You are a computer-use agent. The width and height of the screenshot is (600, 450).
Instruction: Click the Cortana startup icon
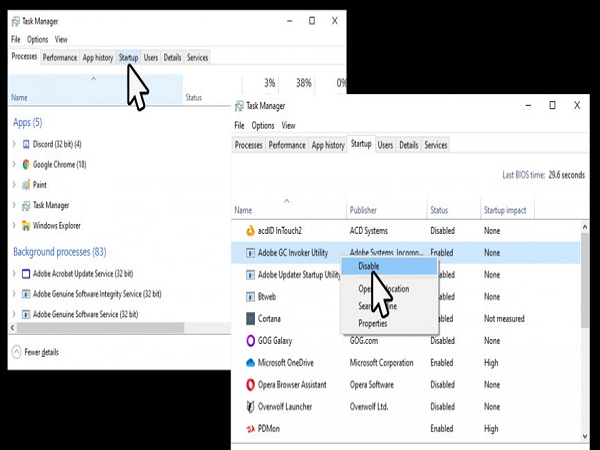tap(250, 319)
